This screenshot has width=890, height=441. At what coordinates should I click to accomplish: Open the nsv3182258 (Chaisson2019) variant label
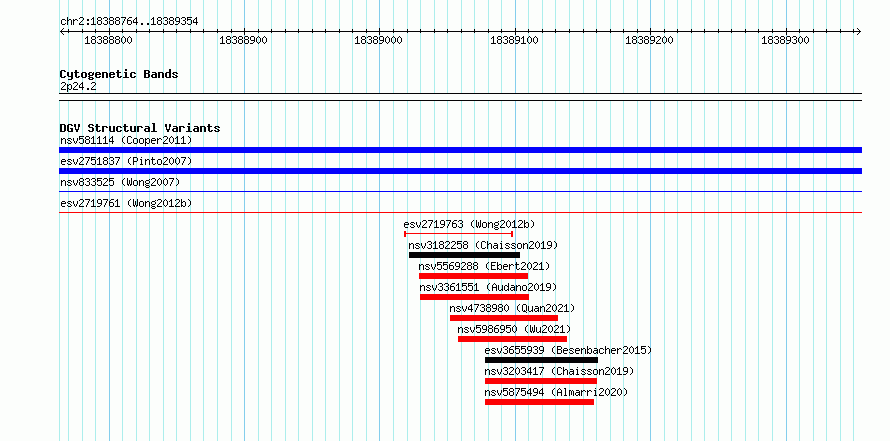coord(483,245)
